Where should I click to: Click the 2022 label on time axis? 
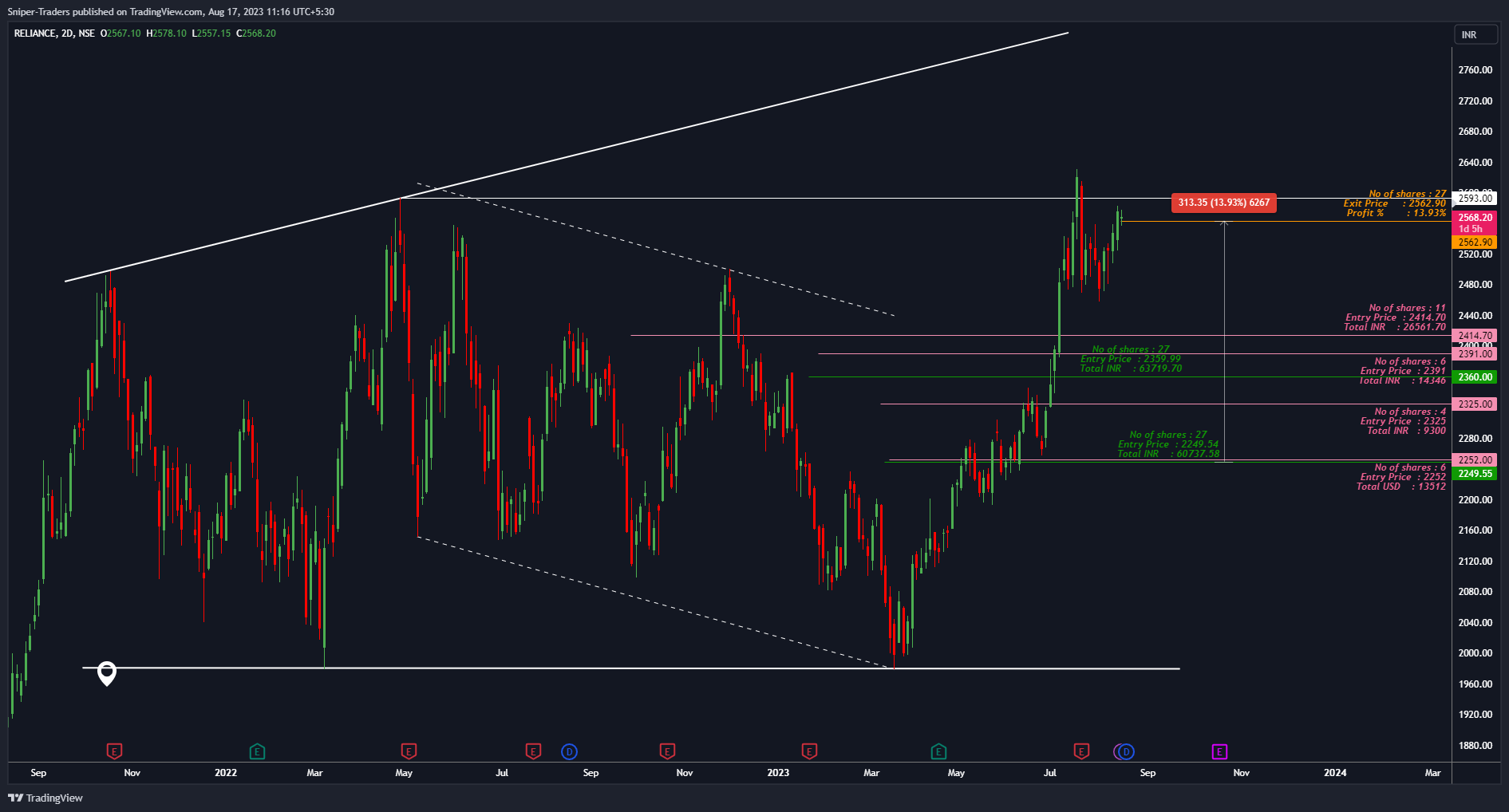tap(226, 773)
